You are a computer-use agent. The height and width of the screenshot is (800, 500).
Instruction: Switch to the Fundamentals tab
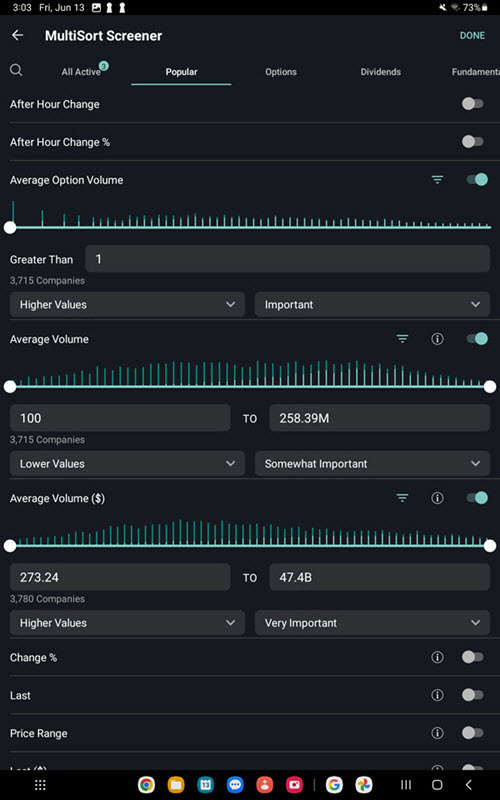476,72
